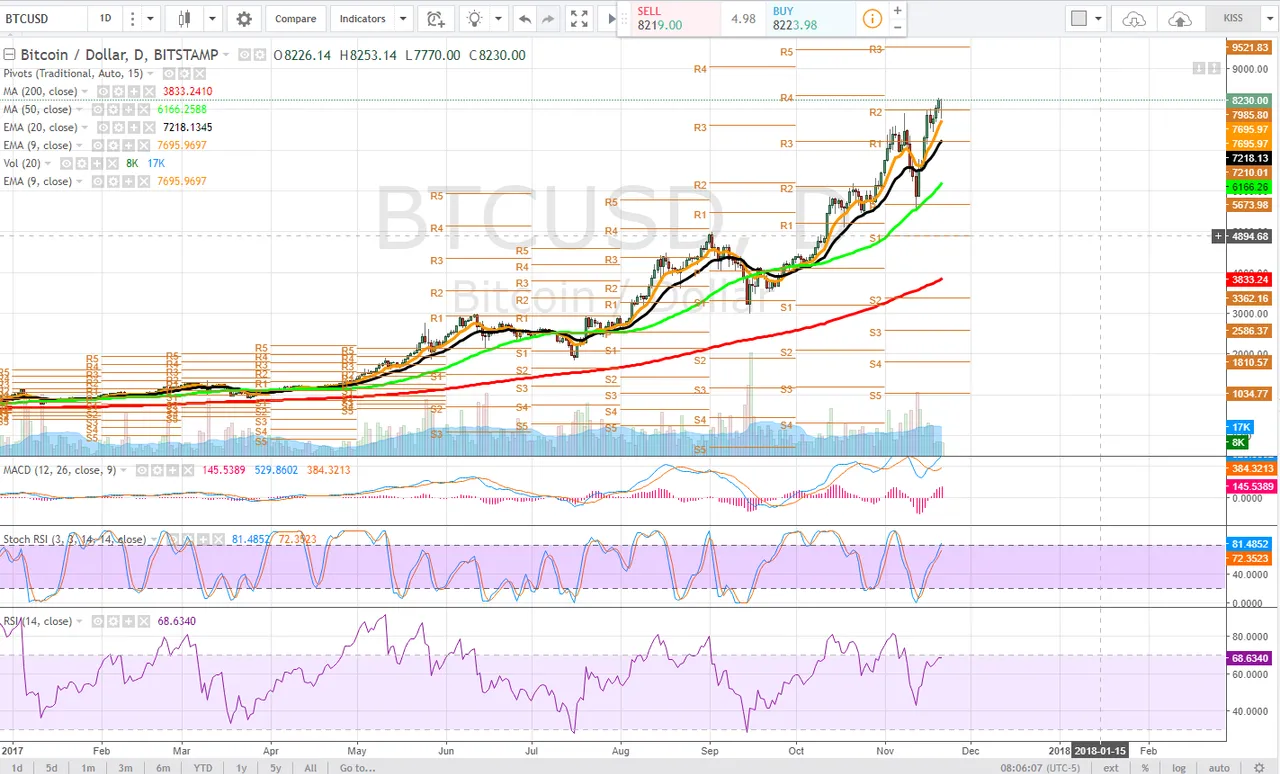1280x774 pixels.
Task: Save chart layout cloud upload icon
Action: (1180, 19)
